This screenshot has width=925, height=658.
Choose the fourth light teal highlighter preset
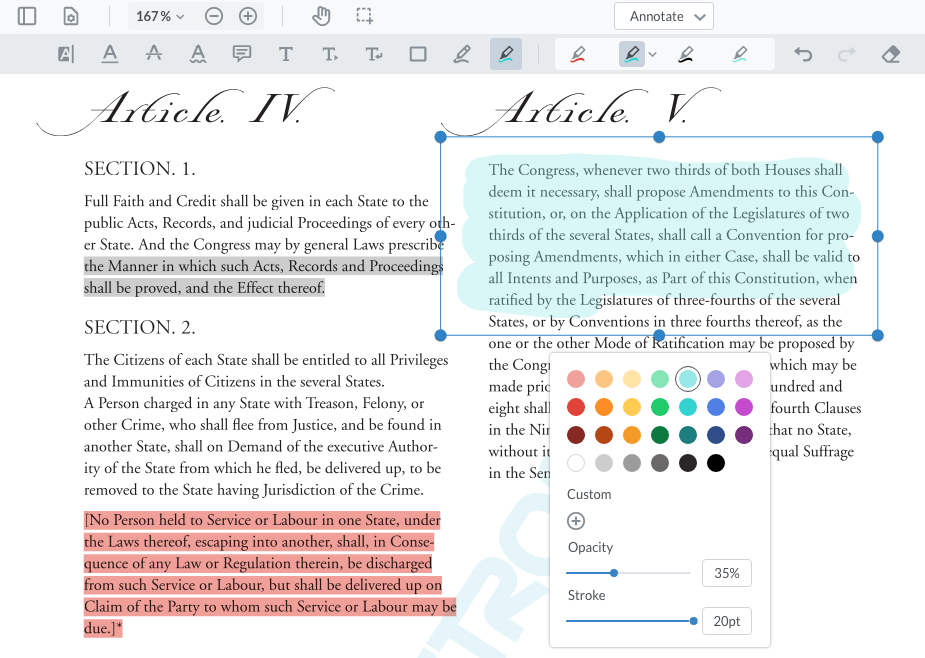pos(740,54)
